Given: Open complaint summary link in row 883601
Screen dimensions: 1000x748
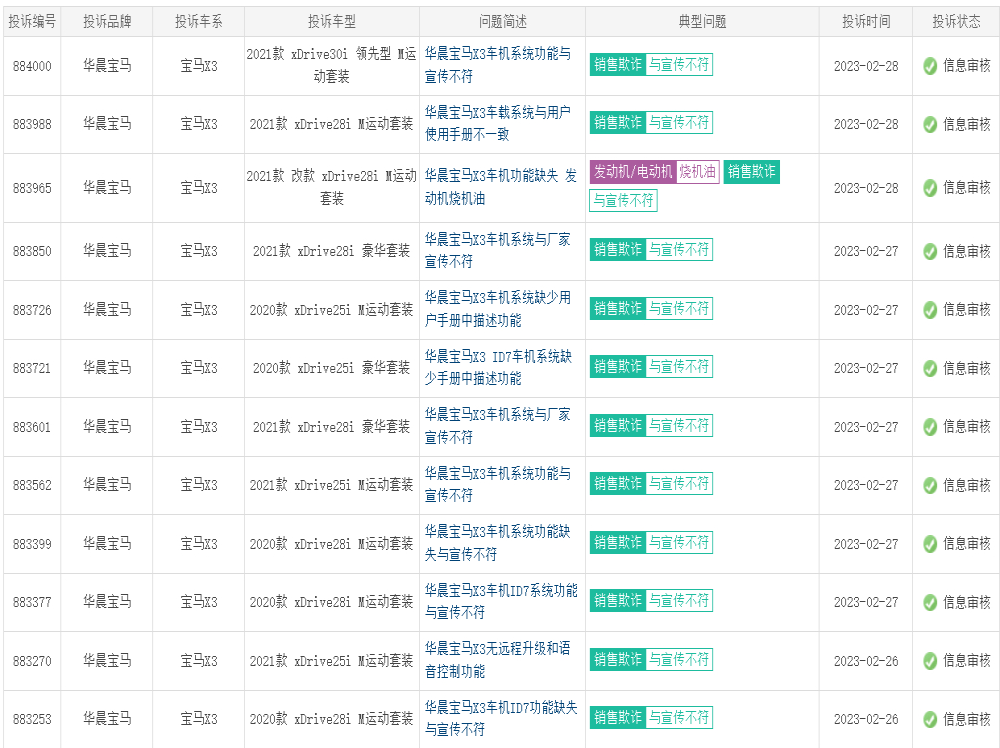Looking at the screenshot, I should click(x=497, y=426).
